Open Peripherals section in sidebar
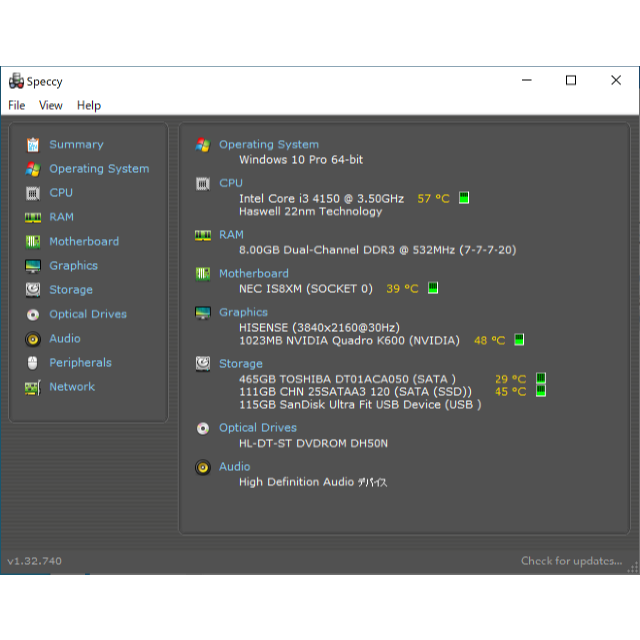 tap(80, 363)
